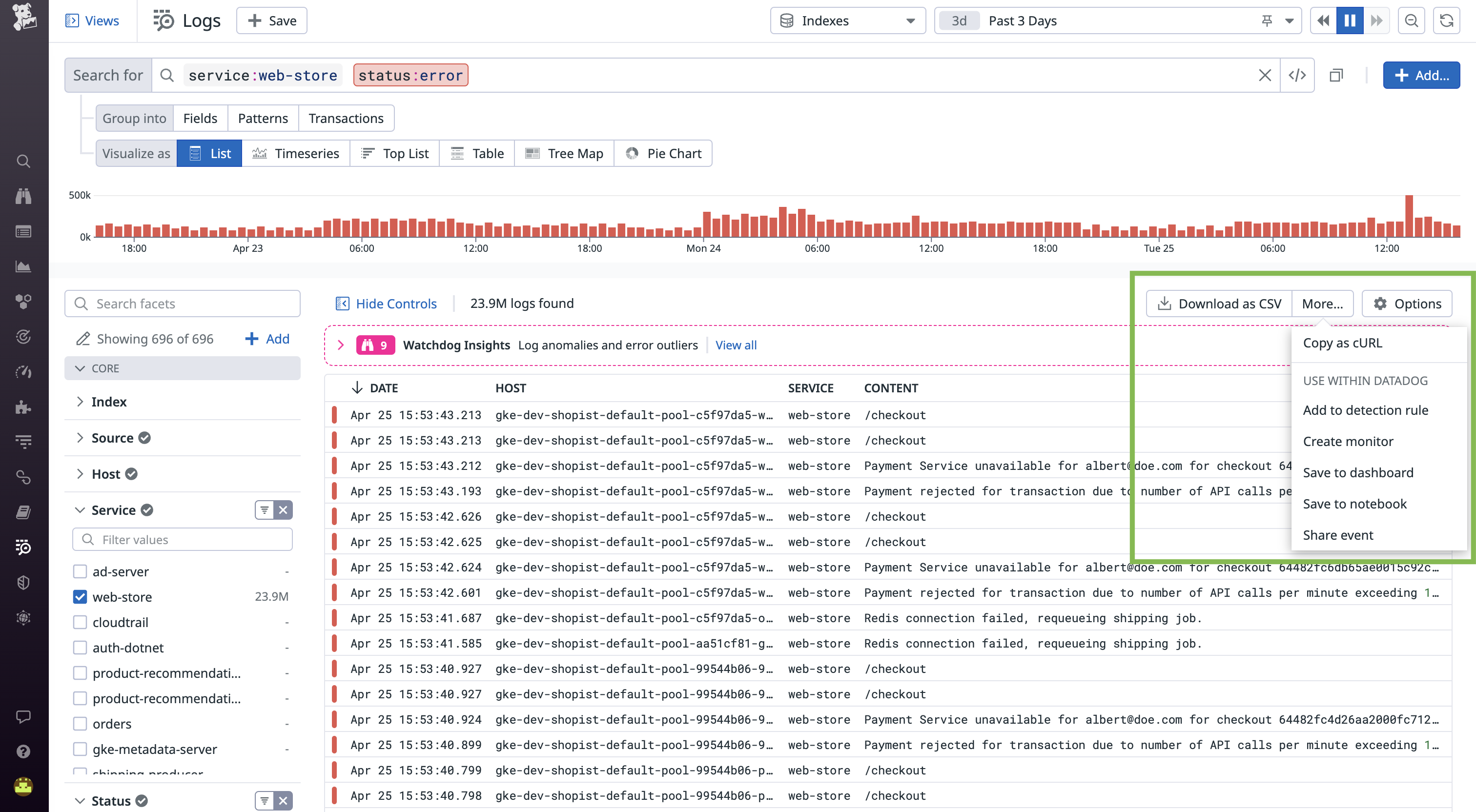The width and height of the screenshot is (1476, 812).
Task: Click the Datadog logo in the sidebar
Action: (x=24, y=17)
